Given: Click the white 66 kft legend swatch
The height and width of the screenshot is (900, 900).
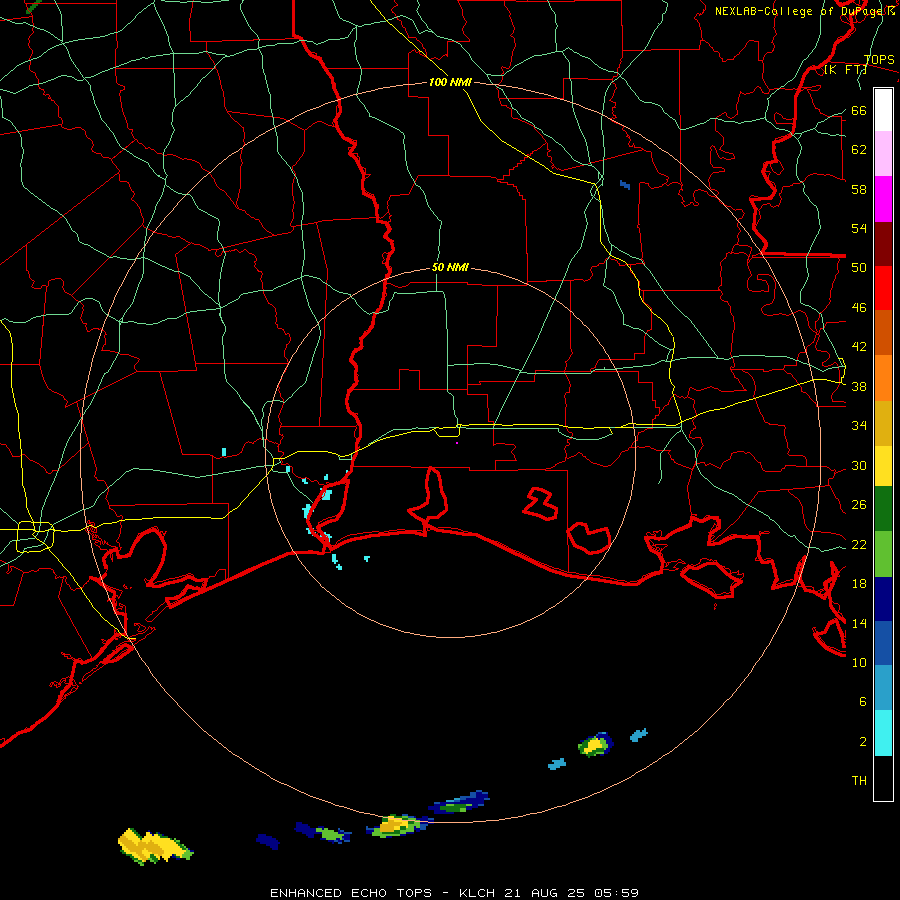Looking at the screenshot, I should [x=883, y=110].
